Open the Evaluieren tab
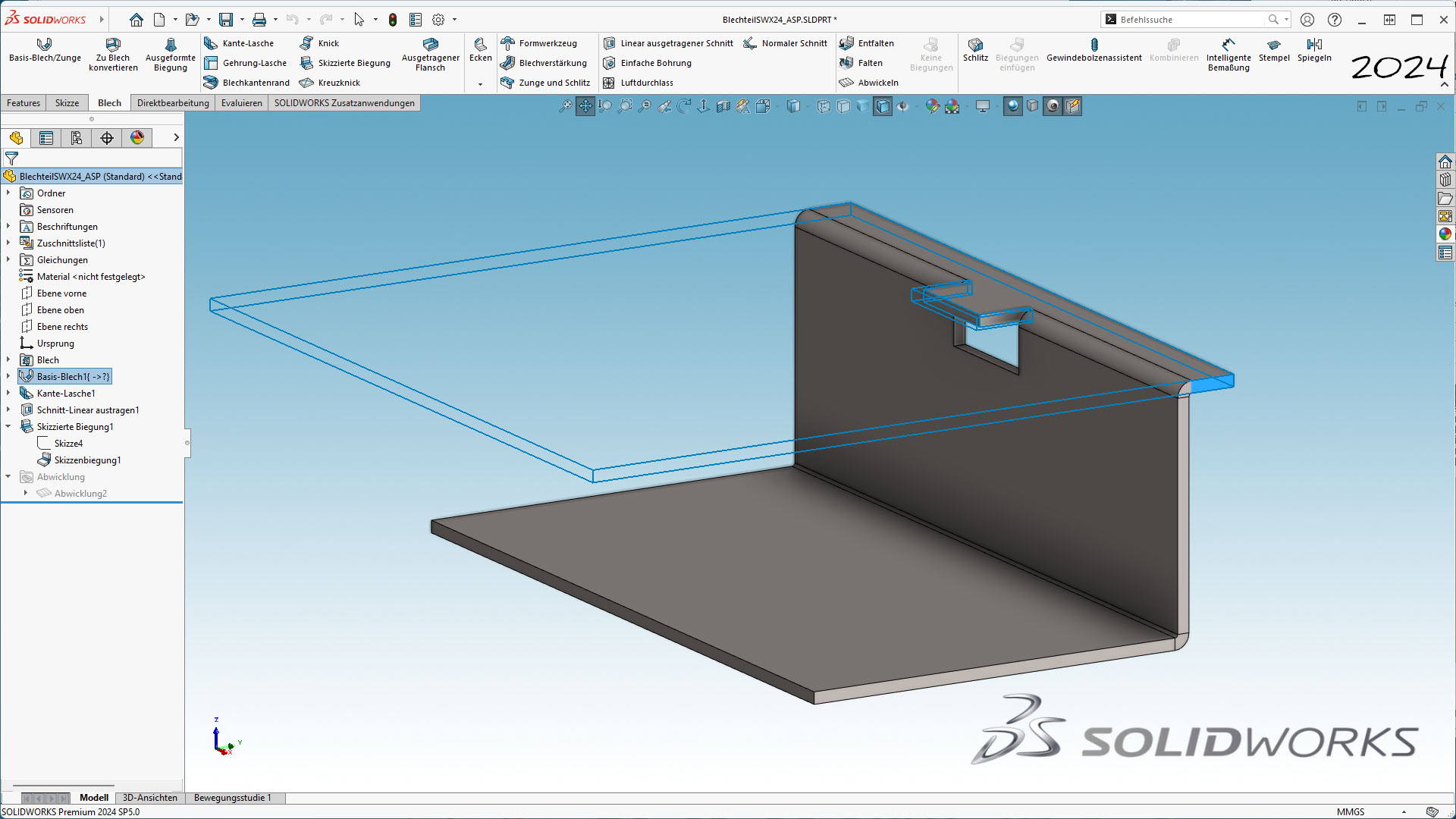The height and width of the screenshot is (819, 1456). pyautogui.click(x=241, y=103)
